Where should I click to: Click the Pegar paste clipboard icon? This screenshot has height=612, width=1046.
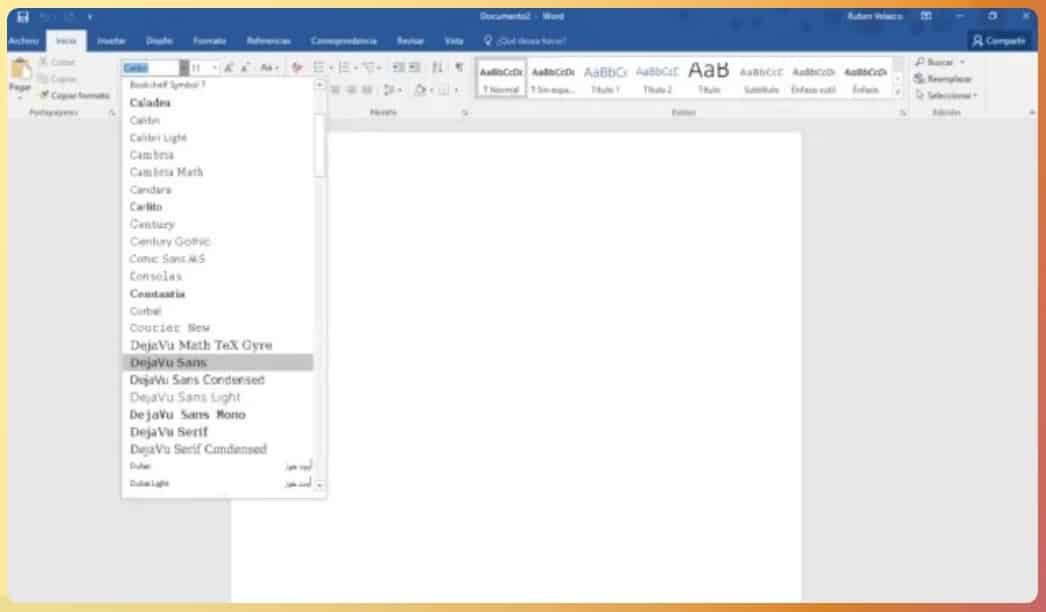coord(21,69)
